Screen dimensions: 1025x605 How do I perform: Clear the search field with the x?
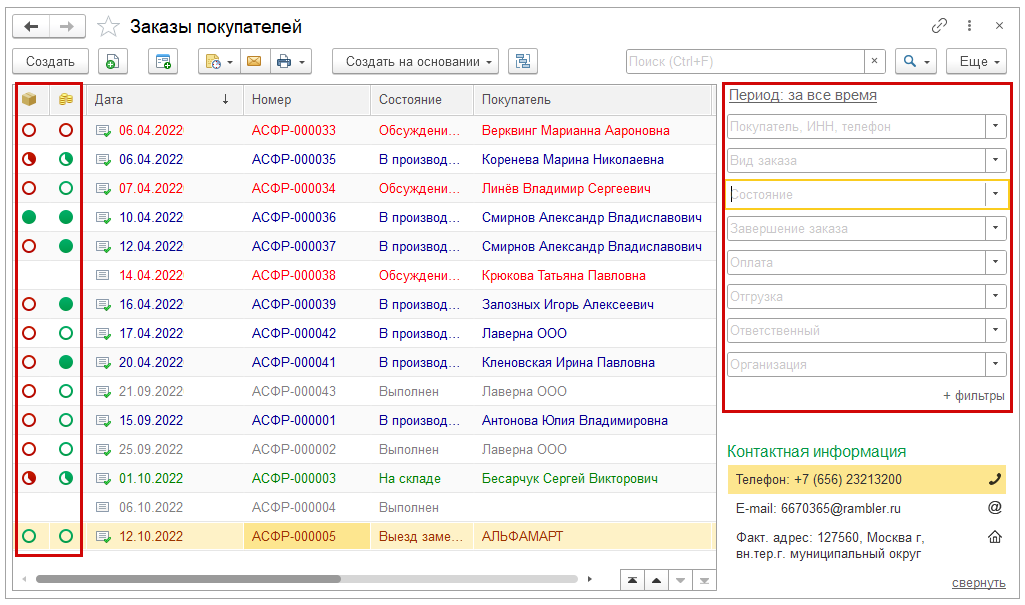click(x=874, y=61)
